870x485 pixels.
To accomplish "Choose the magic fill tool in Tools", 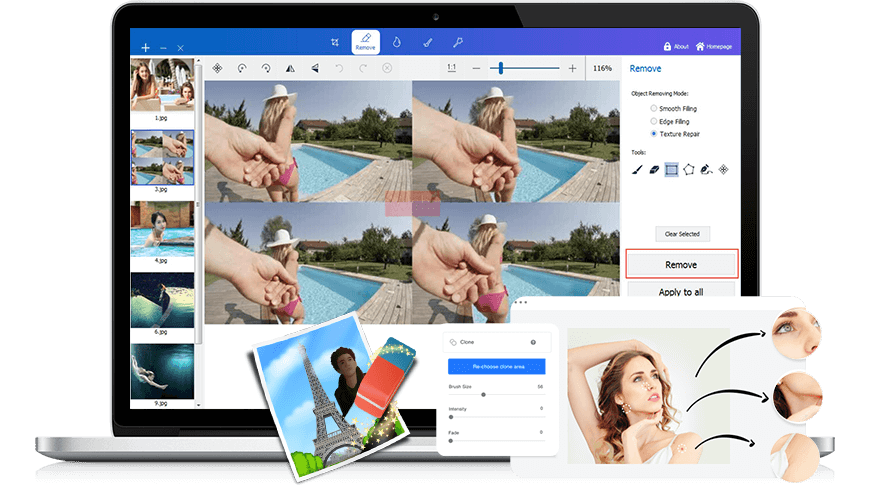I will pyautogui.click(x=706, y=170).
